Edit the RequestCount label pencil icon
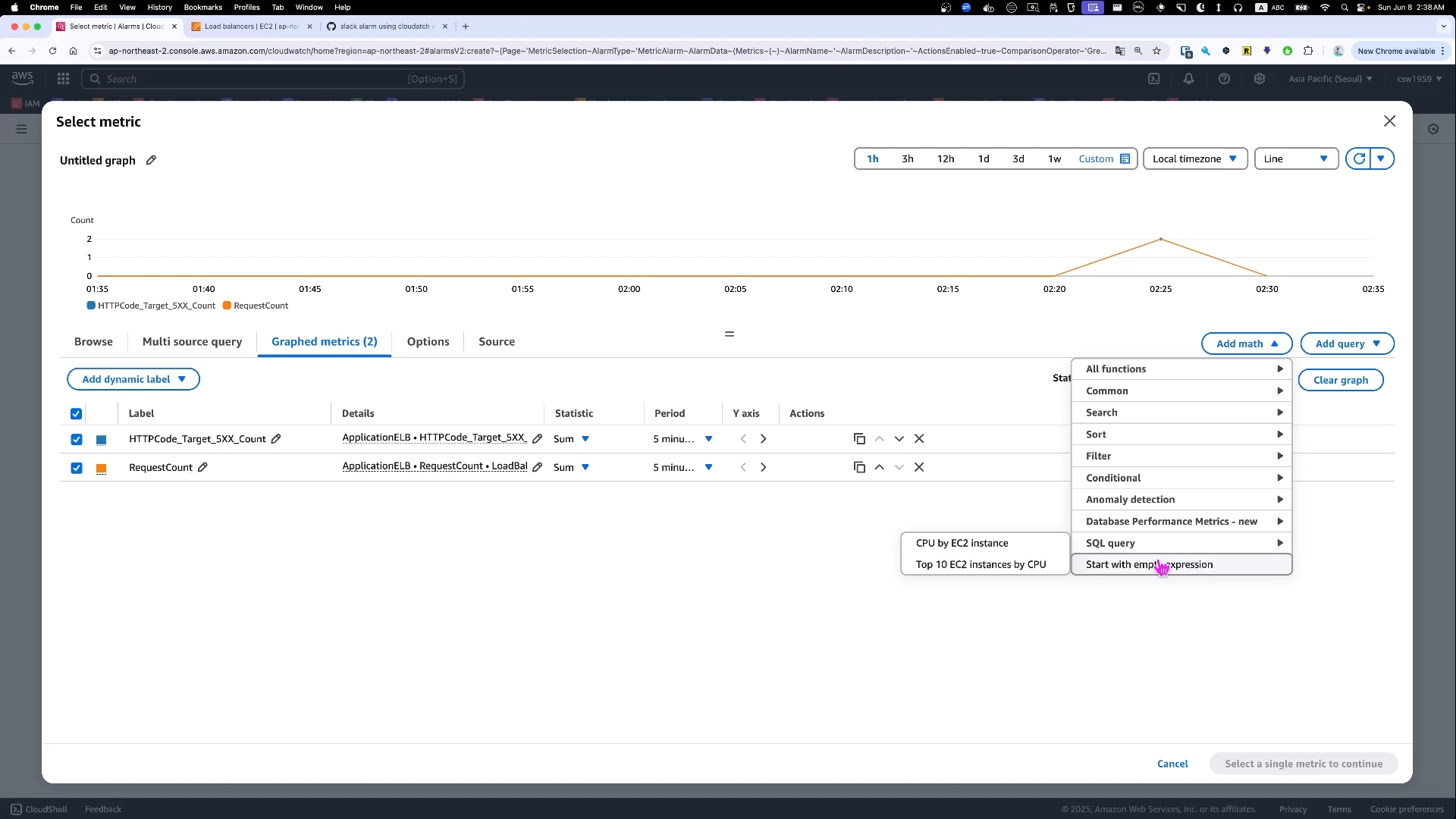This screenshot has height=819, width=1456. tap(202, 468)
